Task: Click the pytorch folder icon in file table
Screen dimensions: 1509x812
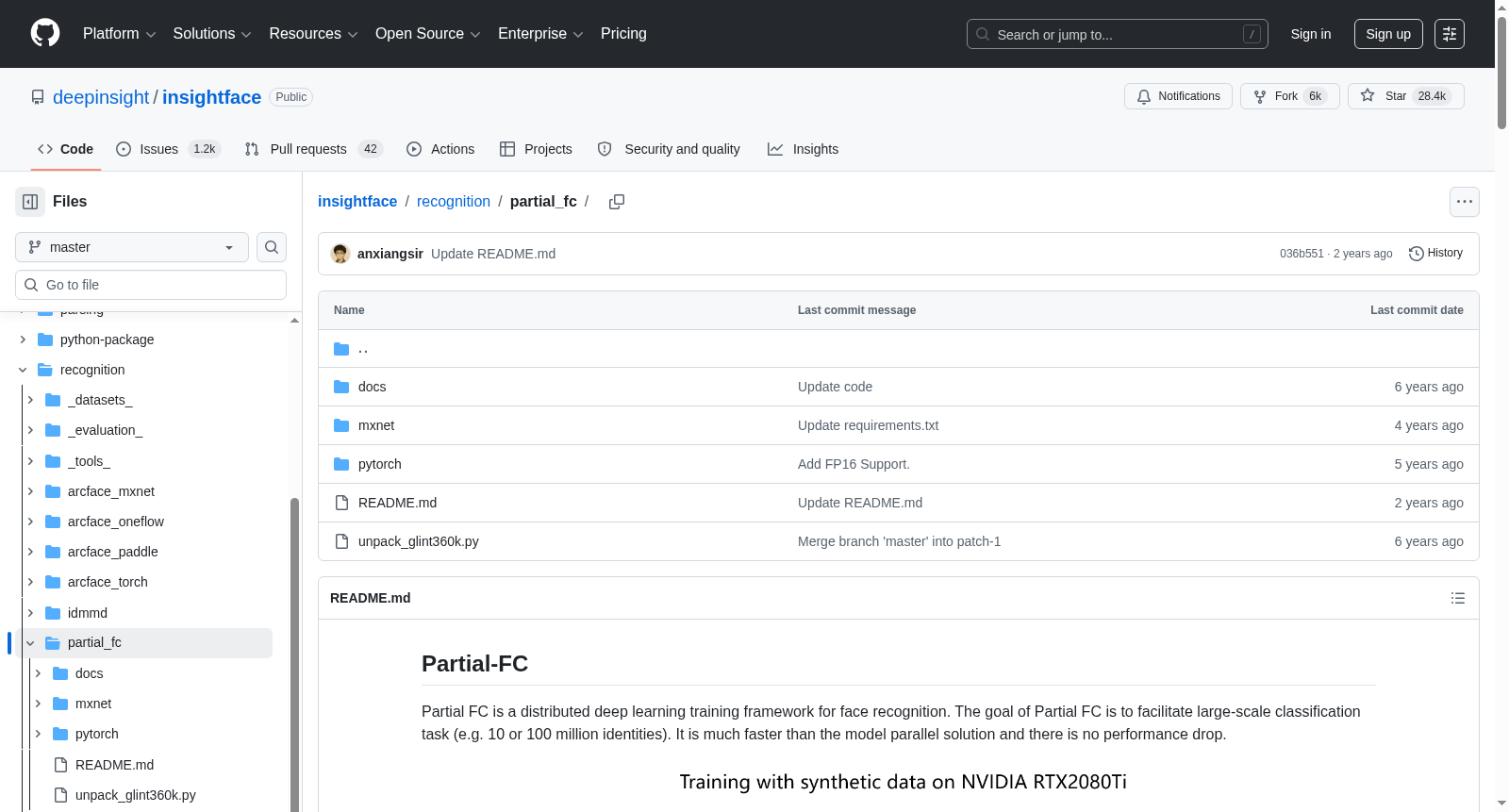Action: pyautogui.click(x=341, y=464)
